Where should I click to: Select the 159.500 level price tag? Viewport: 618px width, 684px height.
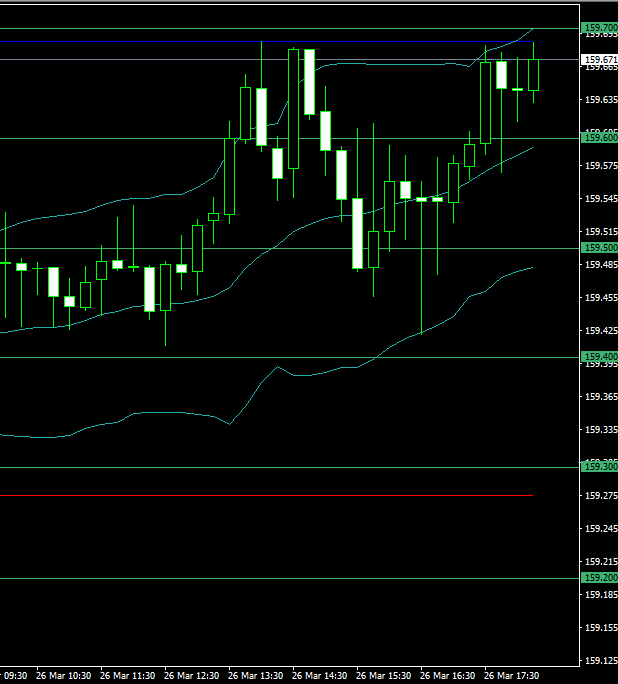point(598,248)
